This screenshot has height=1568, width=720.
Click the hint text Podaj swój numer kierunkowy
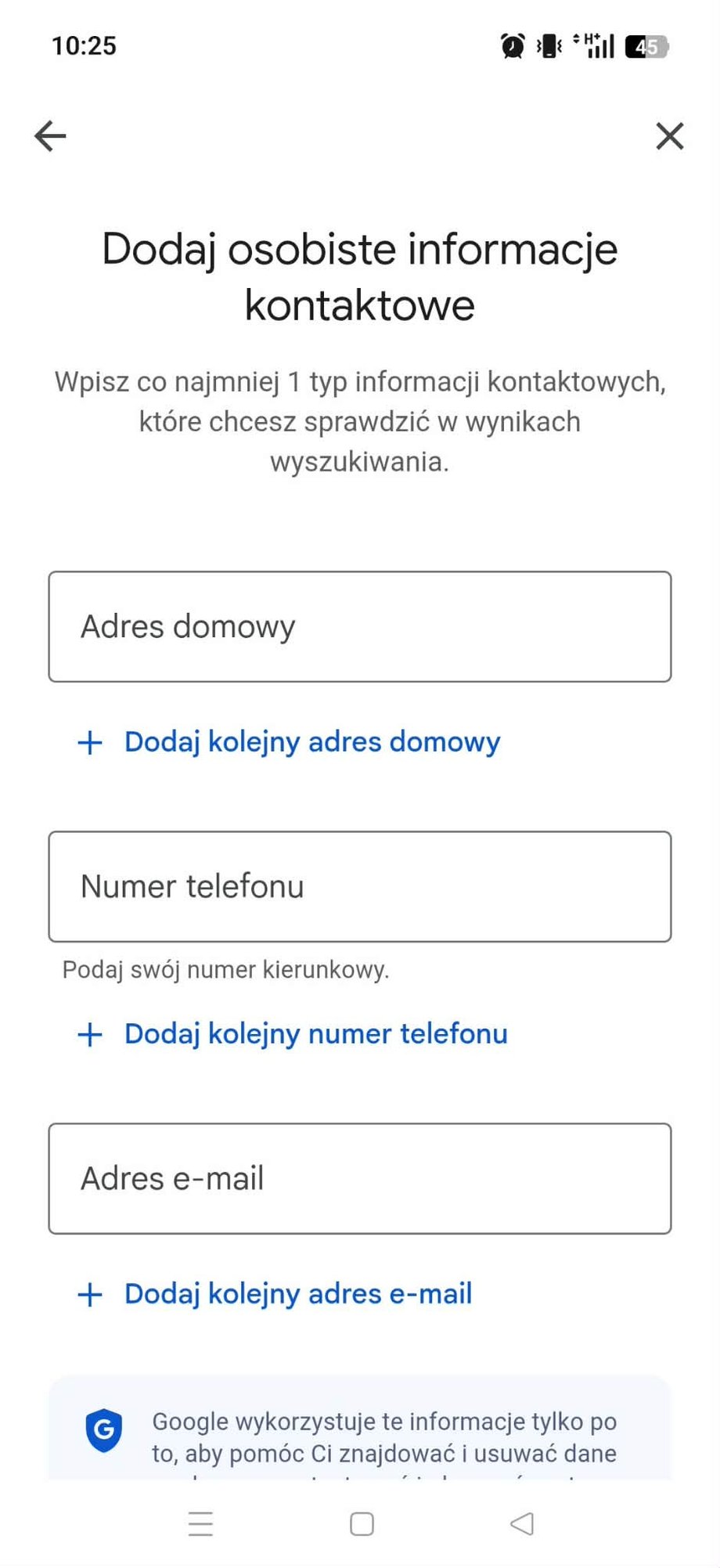pyautogui.click(x=225, y=969)
